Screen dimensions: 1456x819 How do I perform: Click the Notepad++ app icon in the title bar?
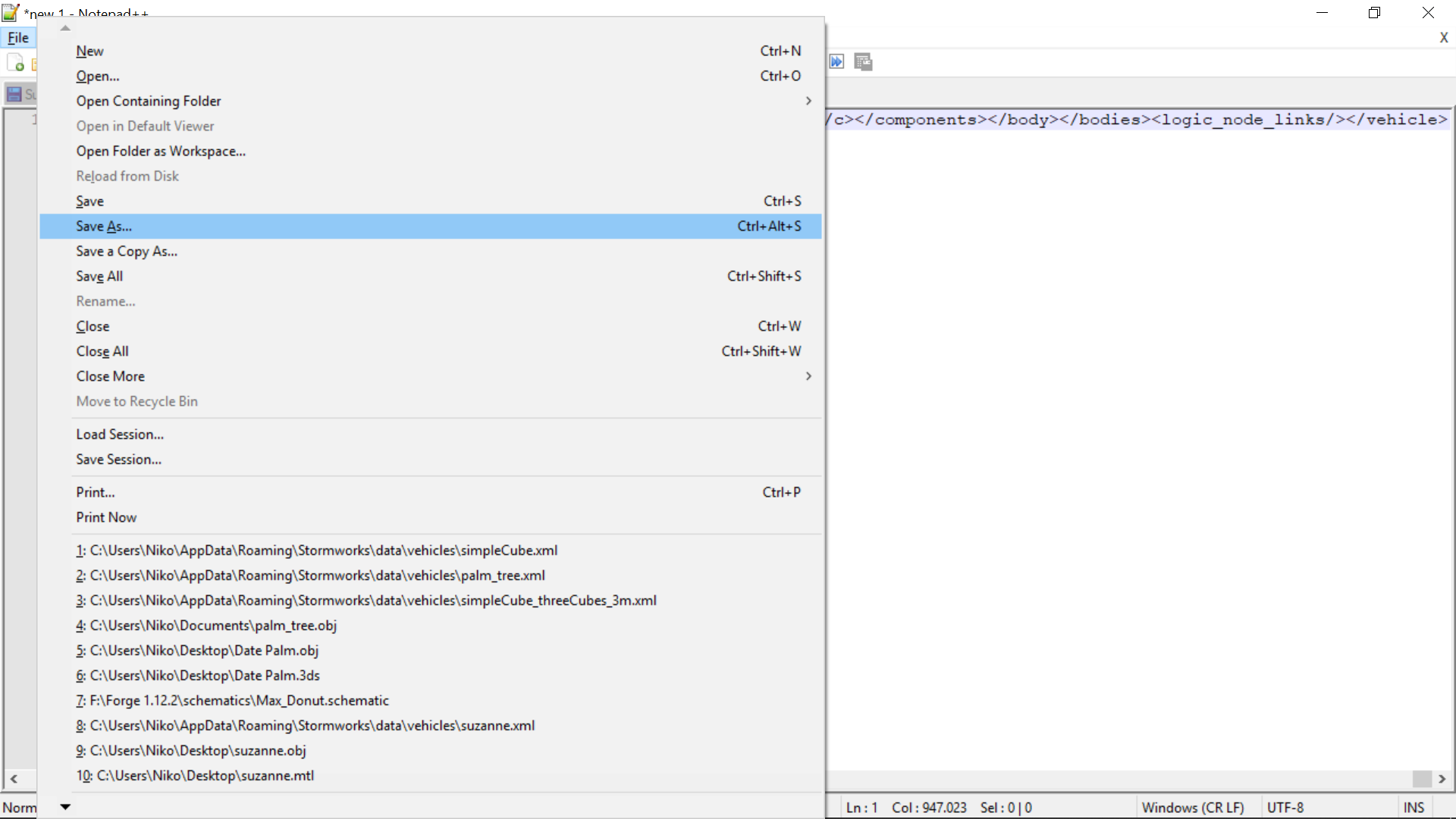tap(11, 12)
